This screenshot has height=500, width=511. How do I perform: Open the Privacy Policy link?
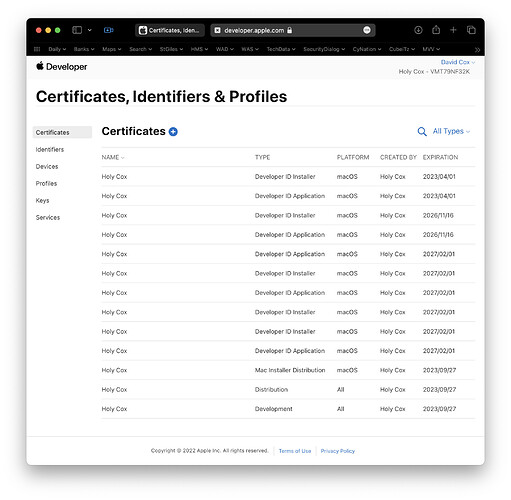click(337, 451)
